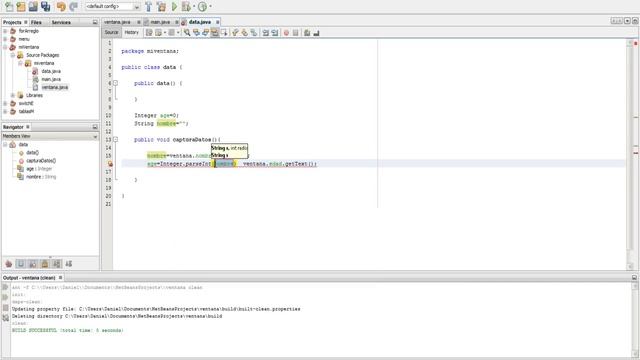Select nombre : String field in Navigator
This screenshot has width=640, height=360.
point(41,177)
